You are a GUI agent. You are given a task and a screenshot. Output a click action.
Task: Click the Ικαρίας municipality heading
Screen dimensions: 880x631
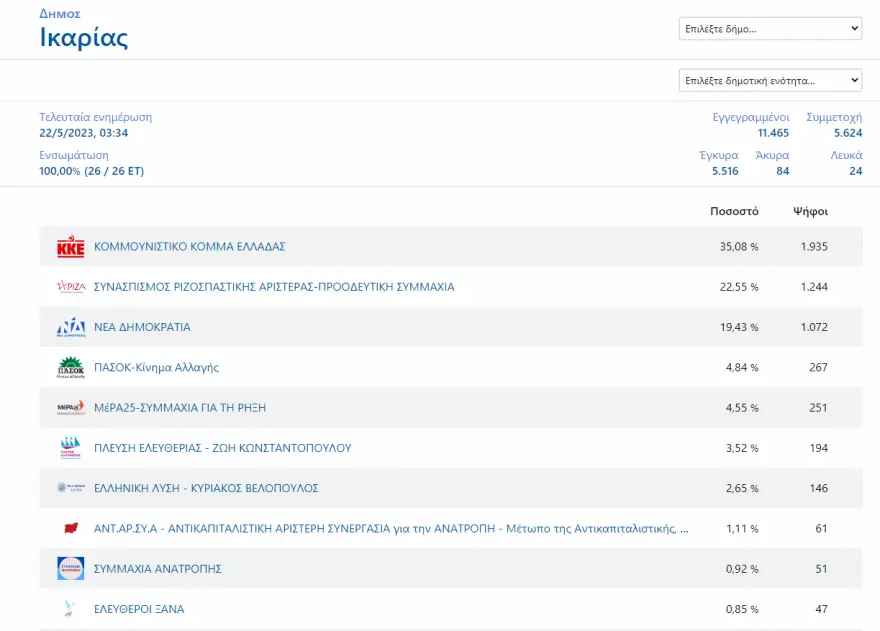click(x=84, y=38)
